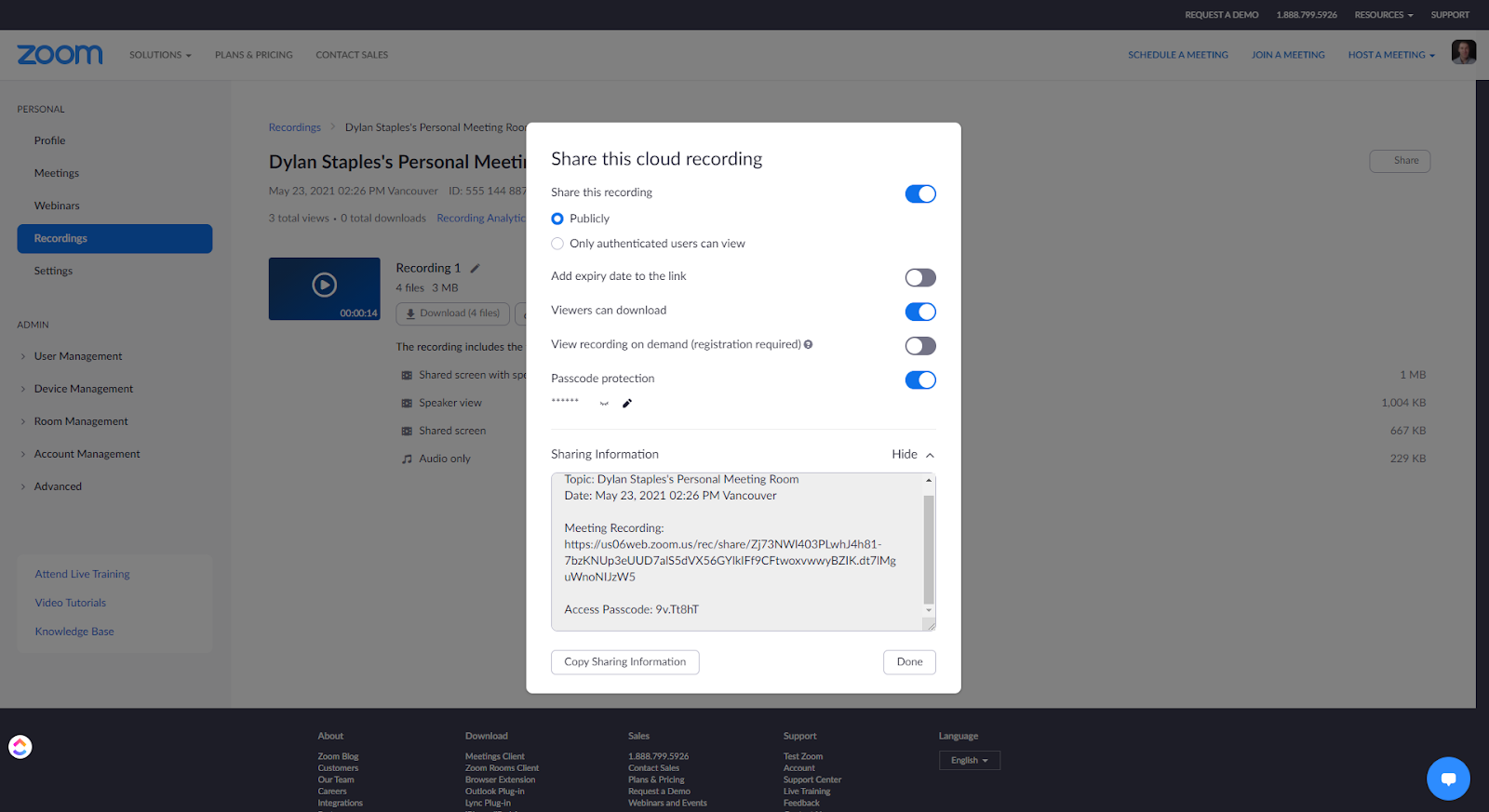Turn off the Share this recording switch
This screenshot has height=812, width=1489.
[x=920, y=193]
